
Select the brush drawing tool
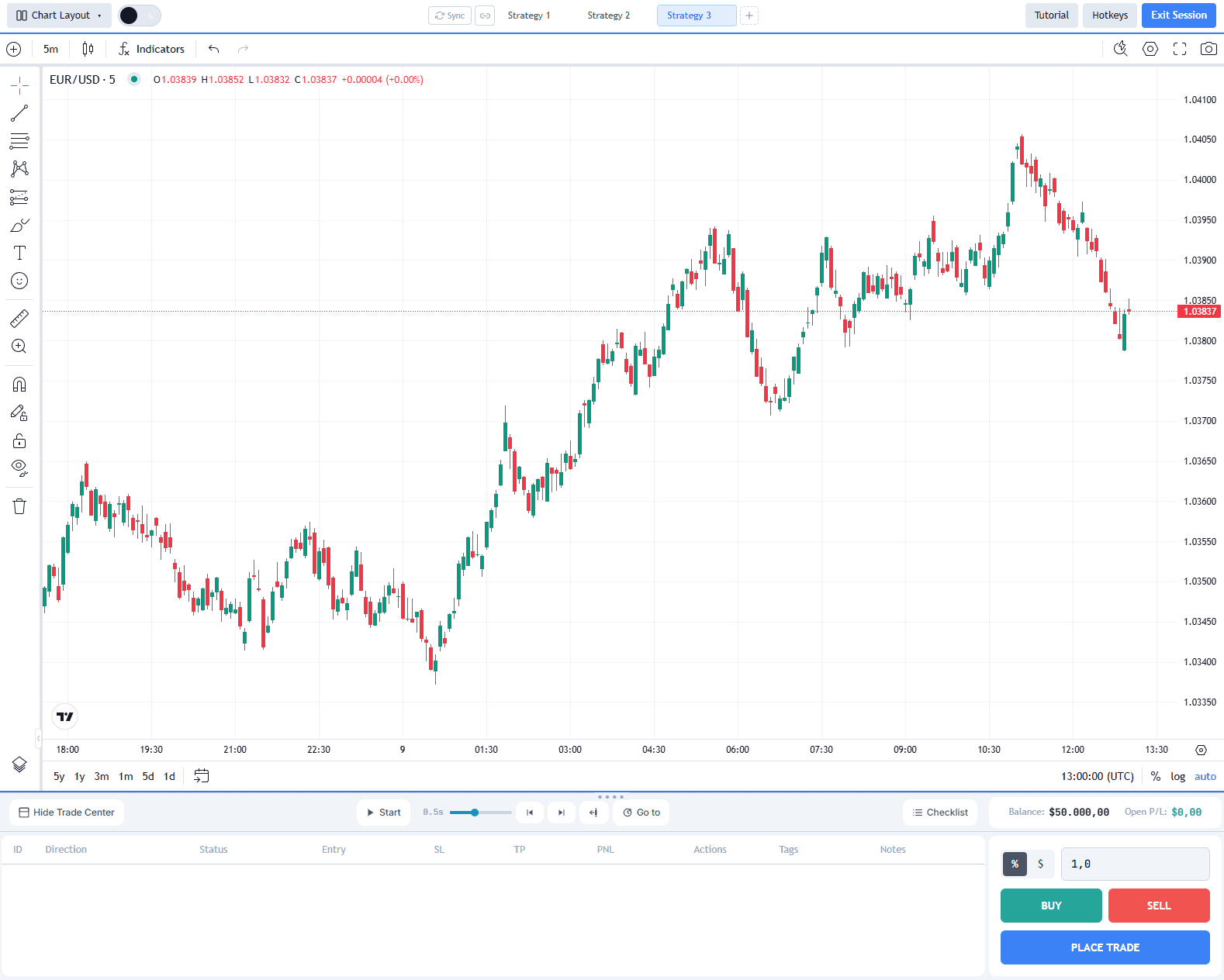[x=19, y=225]
